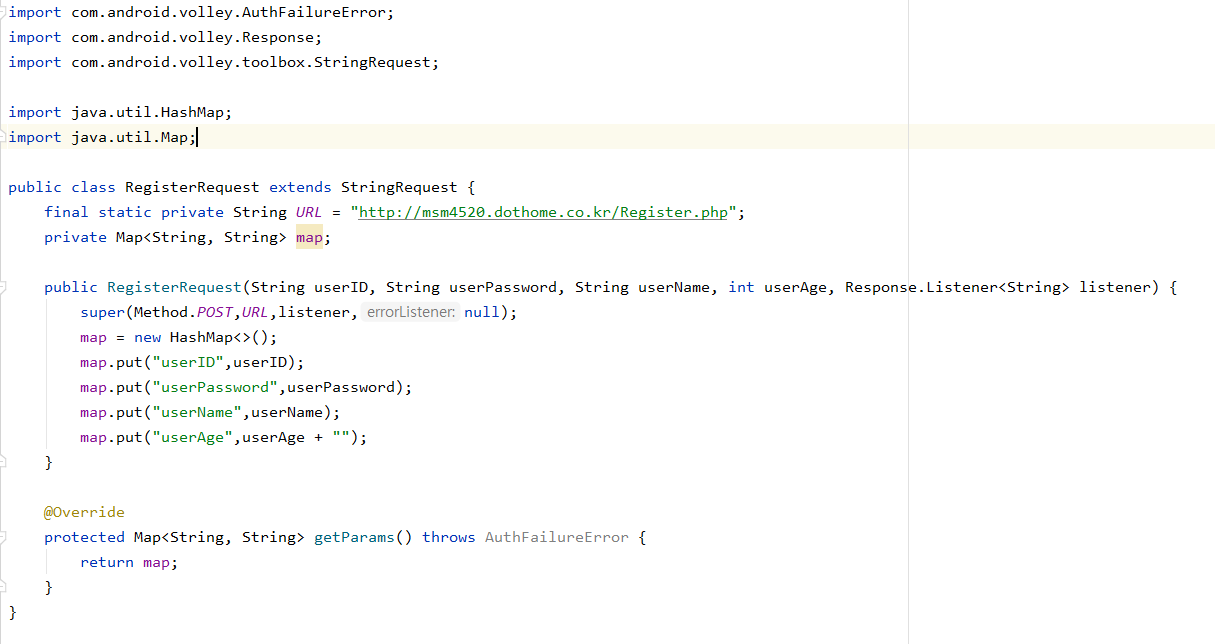Image resolution: width=1215 pixels, height=644 pixels.
Task: Click the getParams method name
Action: (x=354, y=537)
